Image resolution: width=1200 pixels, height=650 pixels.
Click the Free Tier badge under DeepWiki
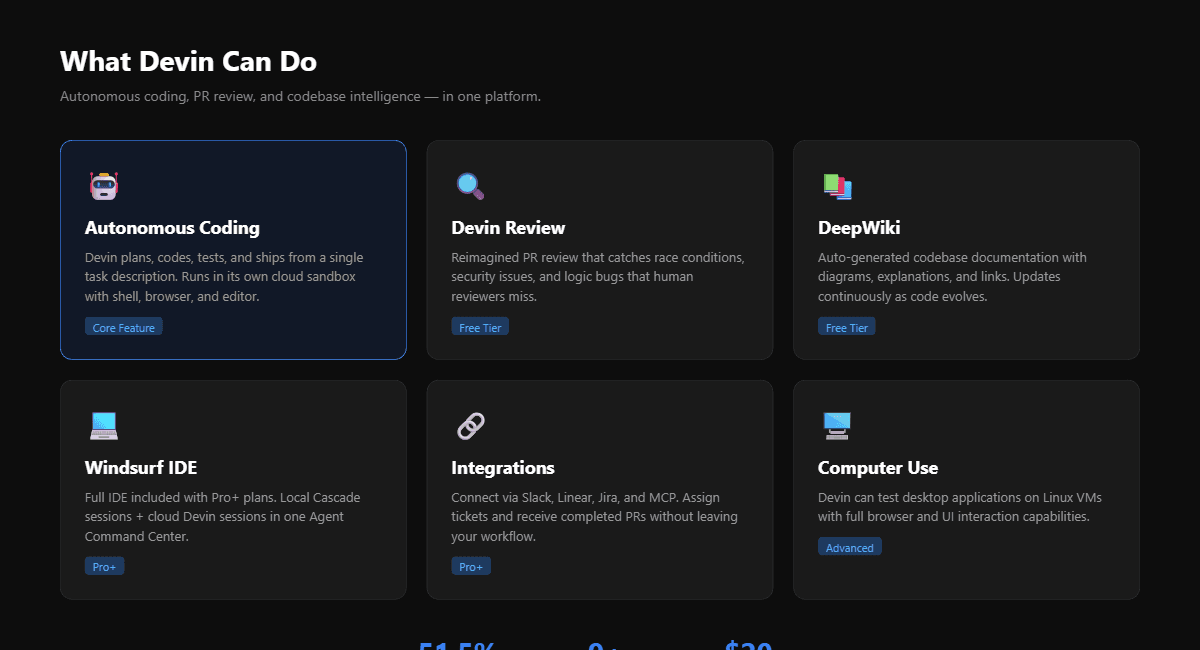coord(846,325)
